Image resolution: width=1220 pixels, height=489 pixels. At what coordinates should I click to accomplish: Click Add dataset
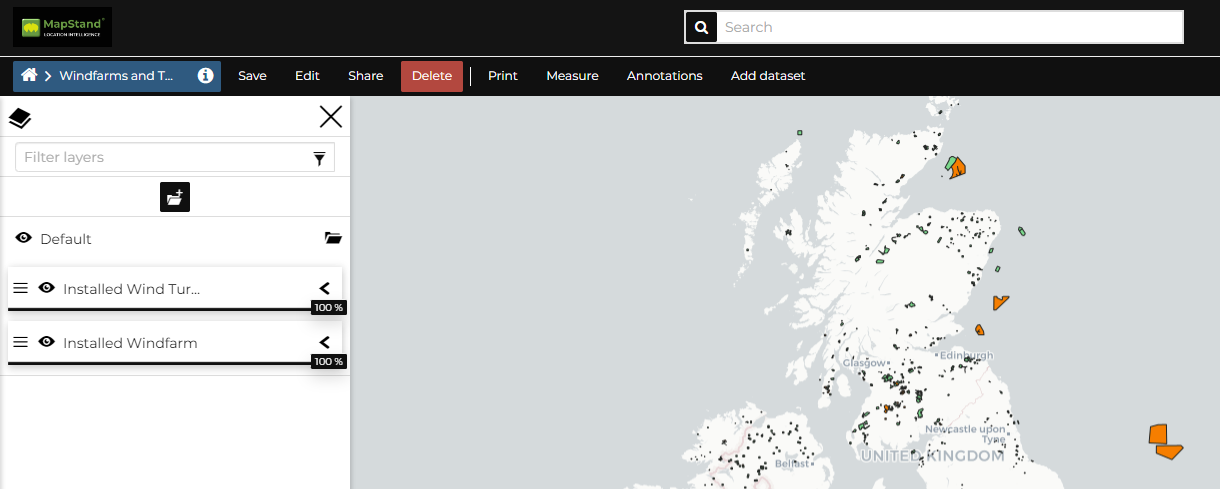tap(767, 76)
